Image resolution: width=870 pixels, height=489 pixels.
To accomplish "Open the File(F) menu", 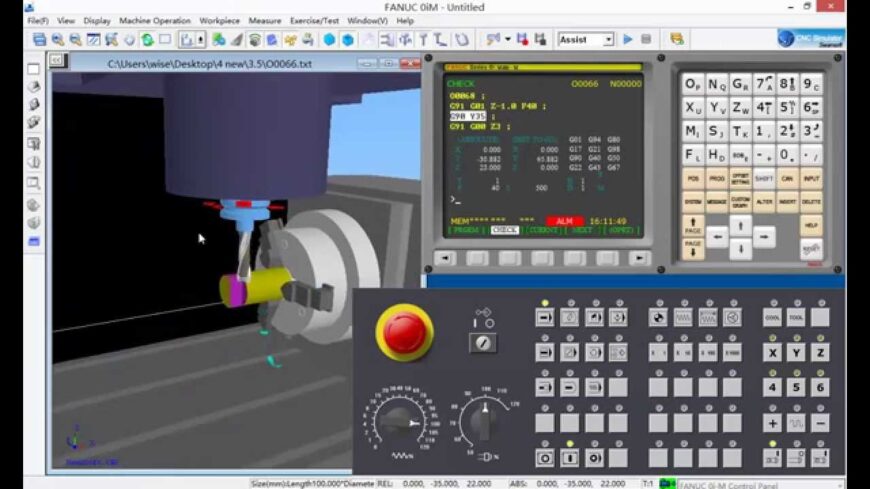I will (x=38, y=21).
